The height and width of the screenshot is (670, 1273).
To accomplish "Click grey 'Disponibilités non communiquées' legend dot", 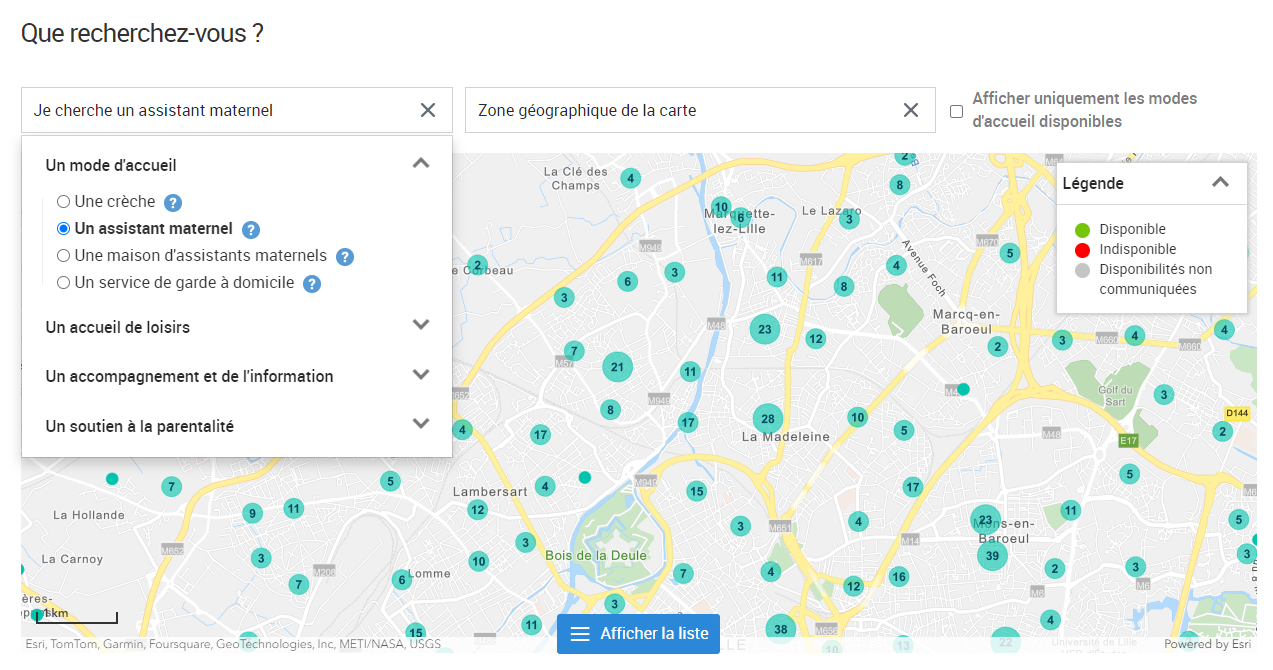I will click(x=1081, y=270).
